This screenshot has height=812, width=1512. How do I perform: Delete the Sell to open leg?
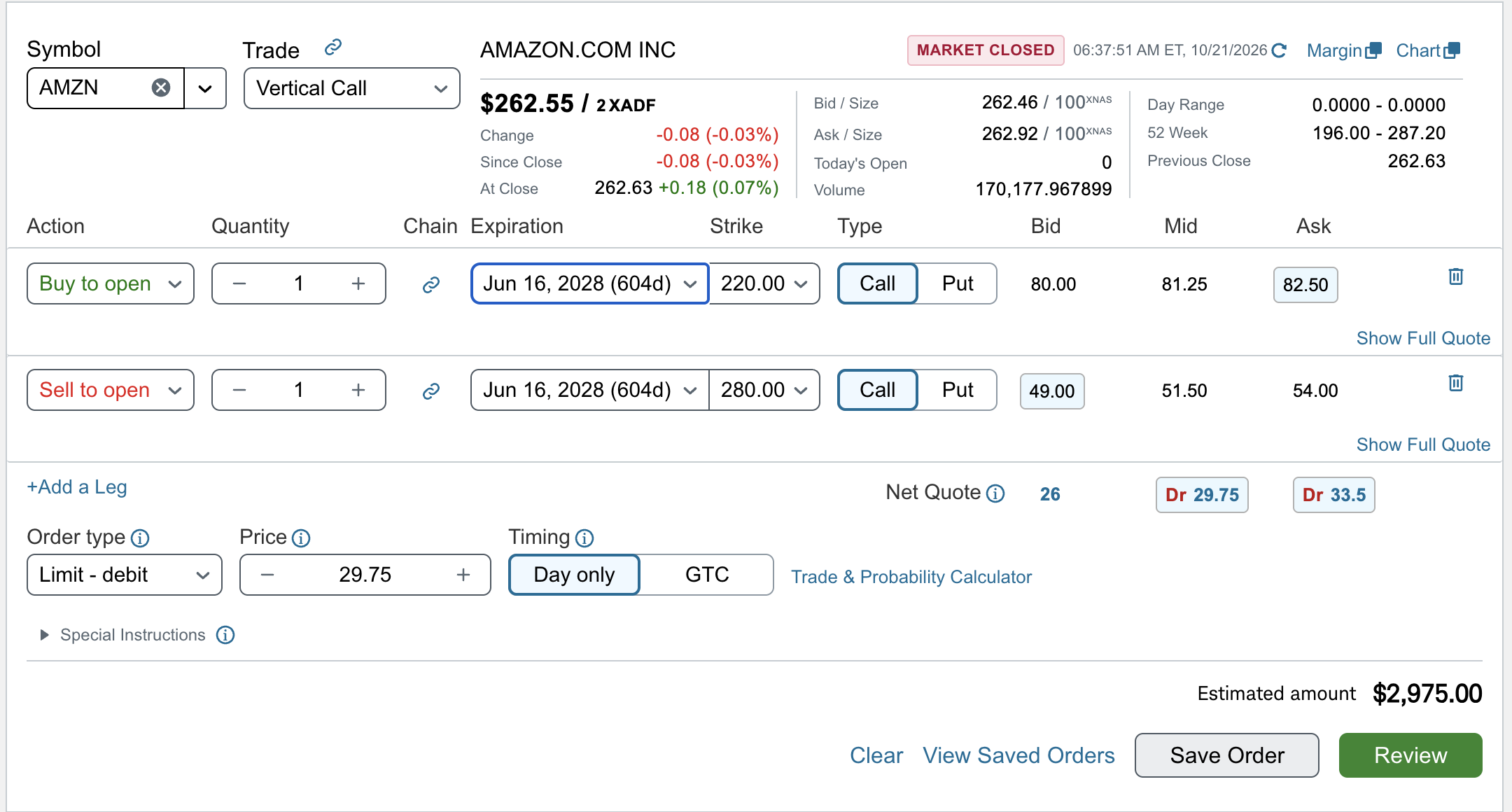pos(1456,383)
